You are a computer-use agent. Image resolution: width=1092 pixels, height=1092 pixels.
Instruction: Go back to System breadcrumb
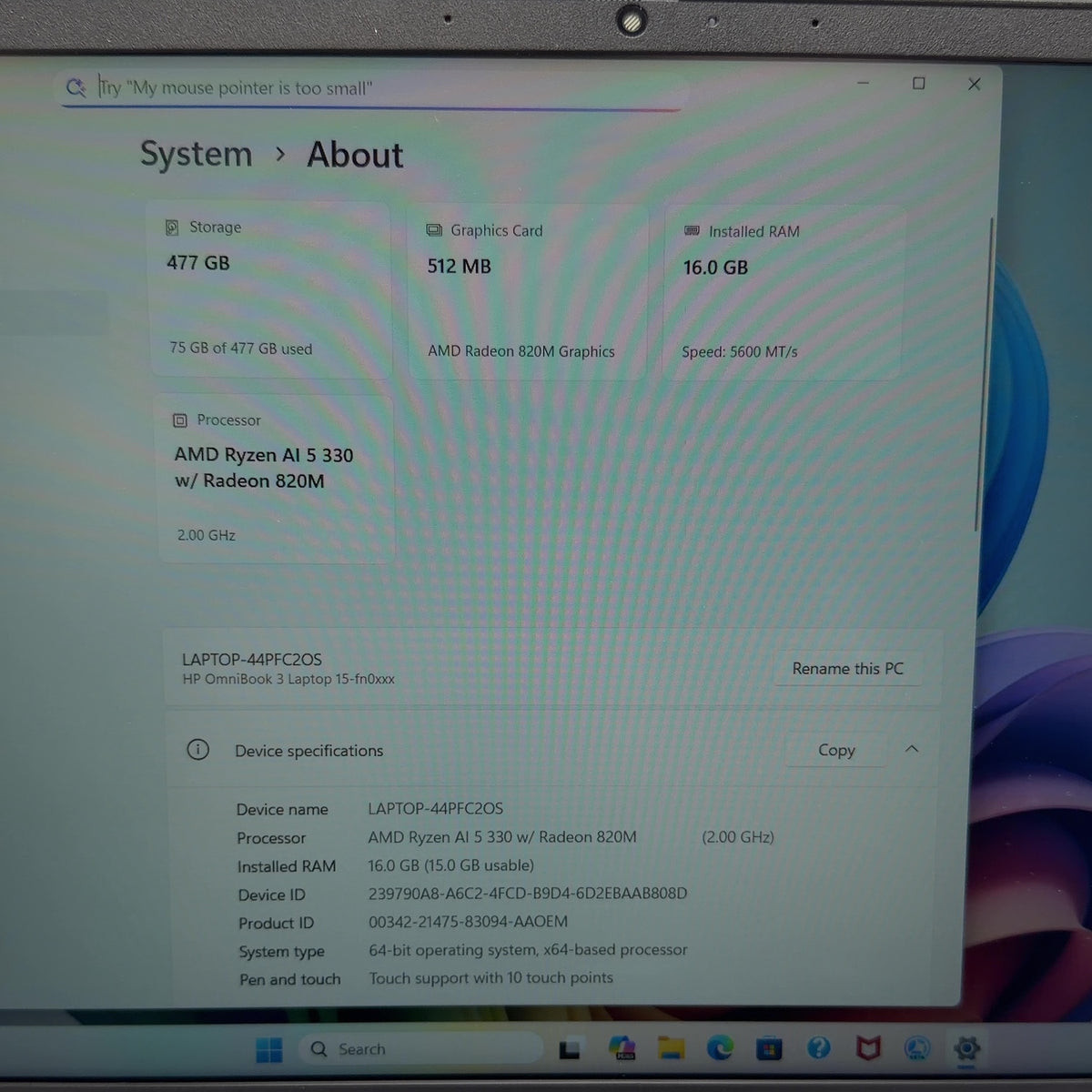[x=196, y=154]
